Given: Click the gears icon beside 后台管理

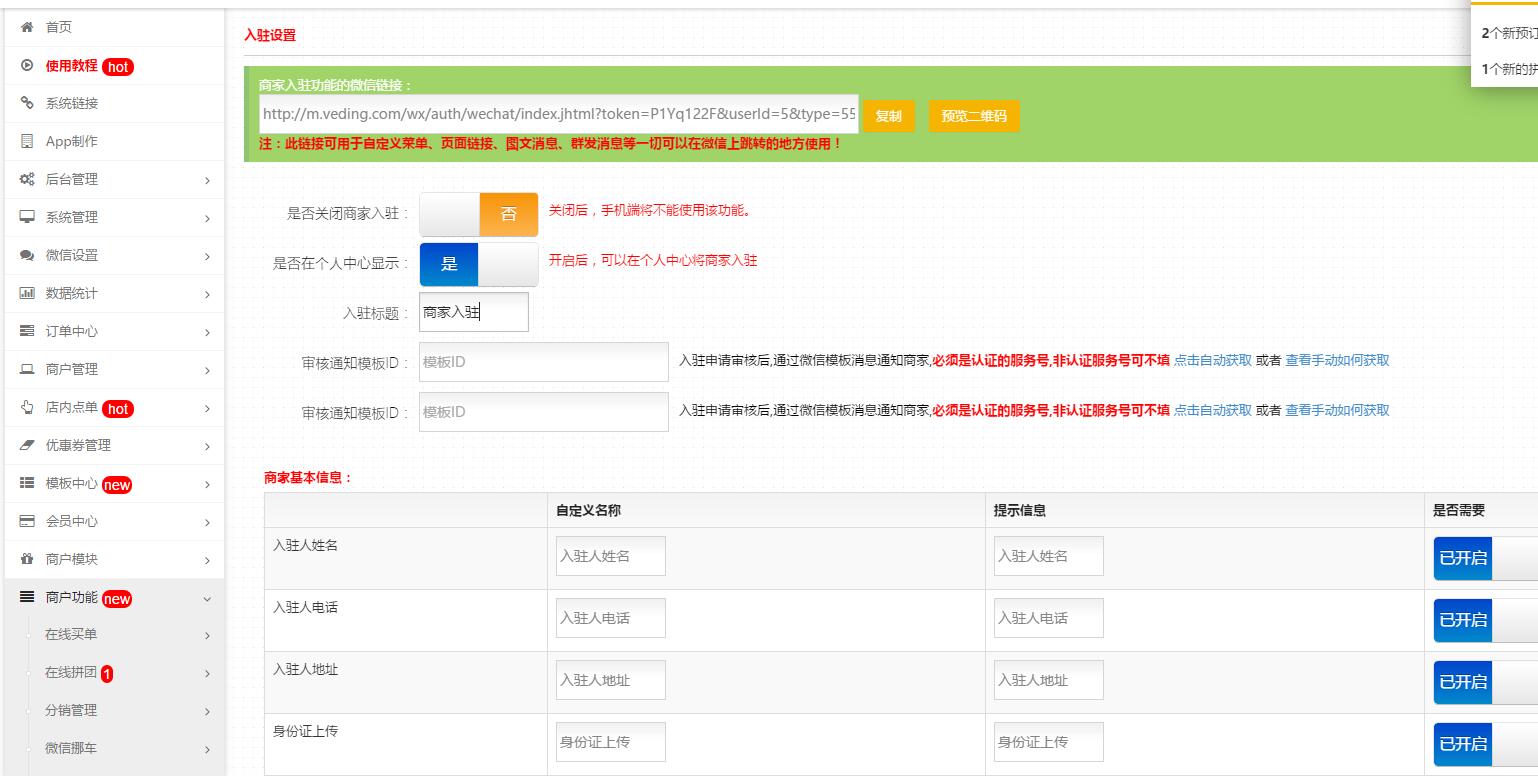Looking at the screenshot, I should 27,179.
